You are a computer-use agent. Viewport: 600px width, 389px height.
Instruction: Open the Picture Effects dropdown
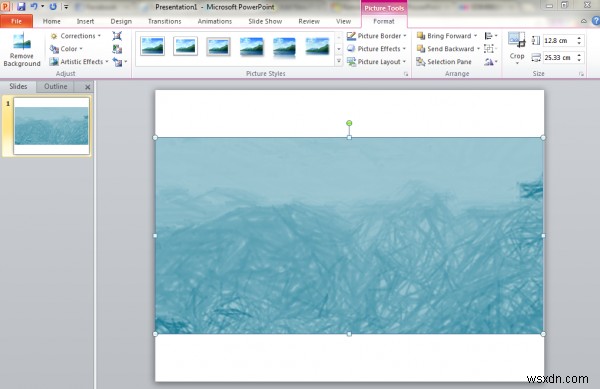(x=377, y=49)
